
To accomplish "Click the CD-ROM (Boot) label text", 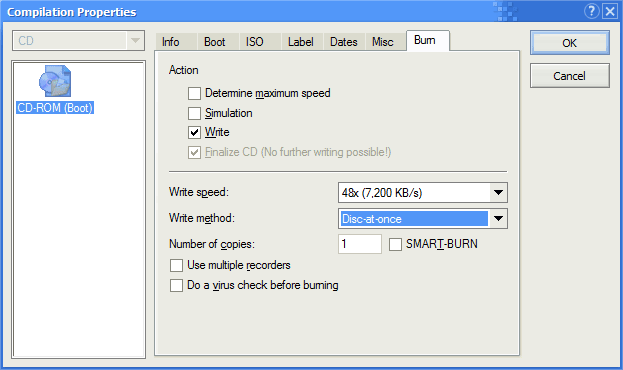I will click(55, 108).
